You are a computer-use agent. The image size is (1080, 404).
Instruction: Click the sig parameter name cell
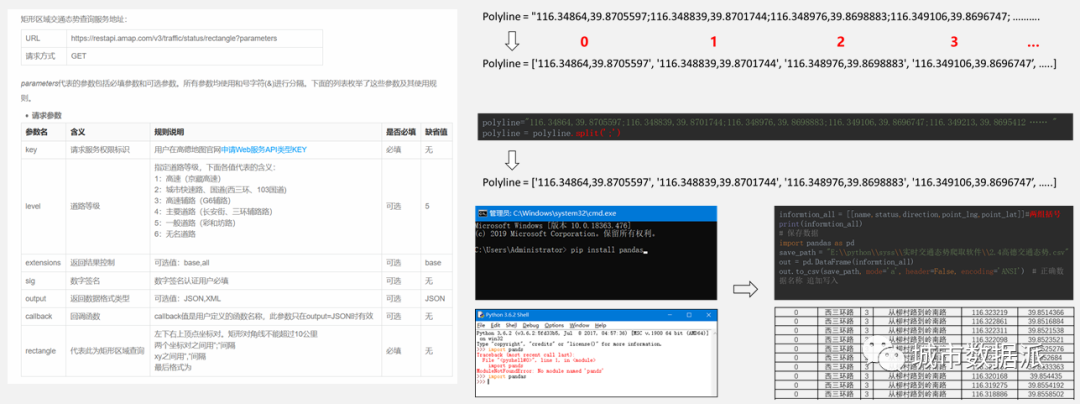[43, 281]
